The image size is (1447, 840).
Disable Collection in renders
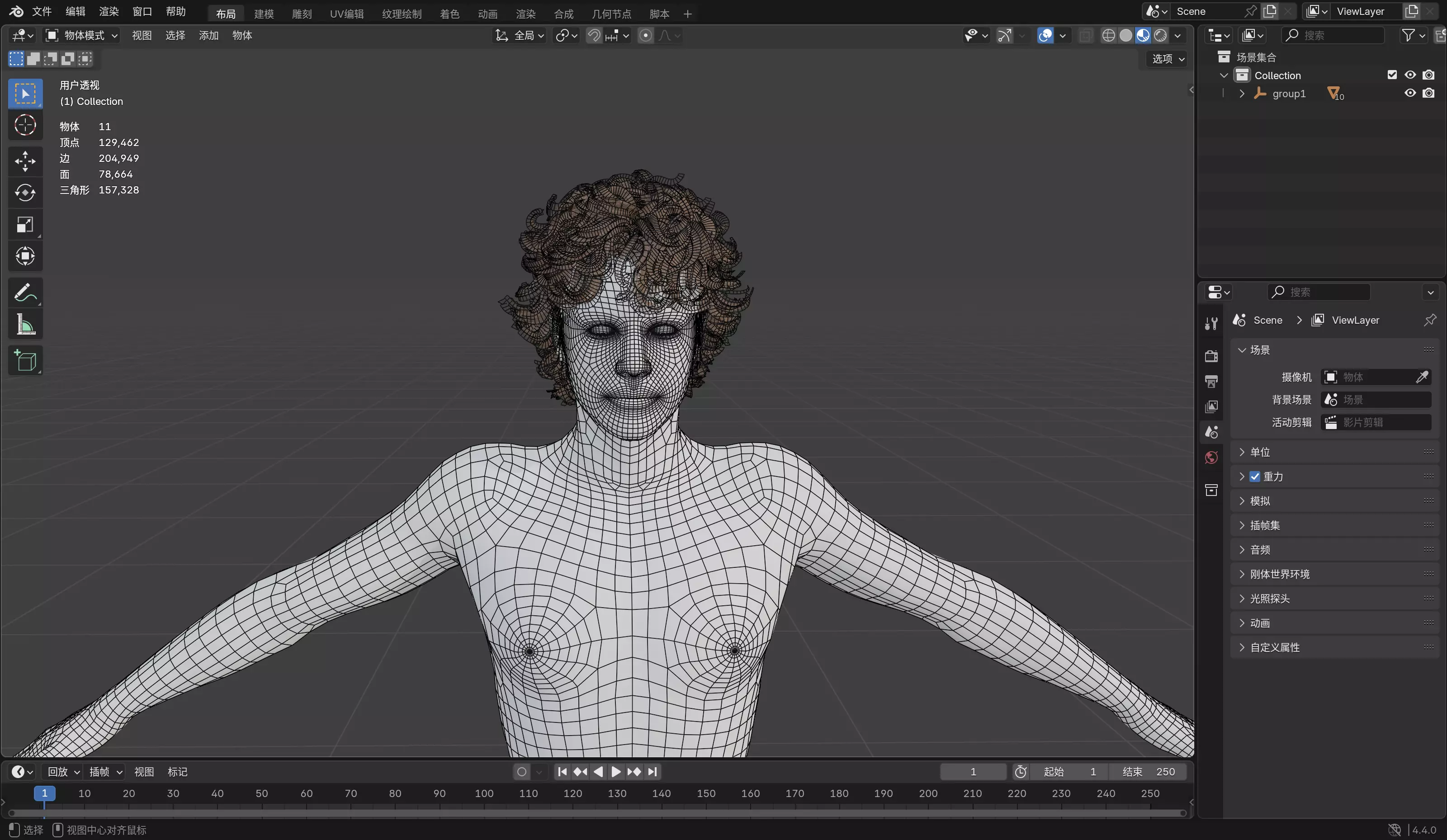tap(1428, 75)
